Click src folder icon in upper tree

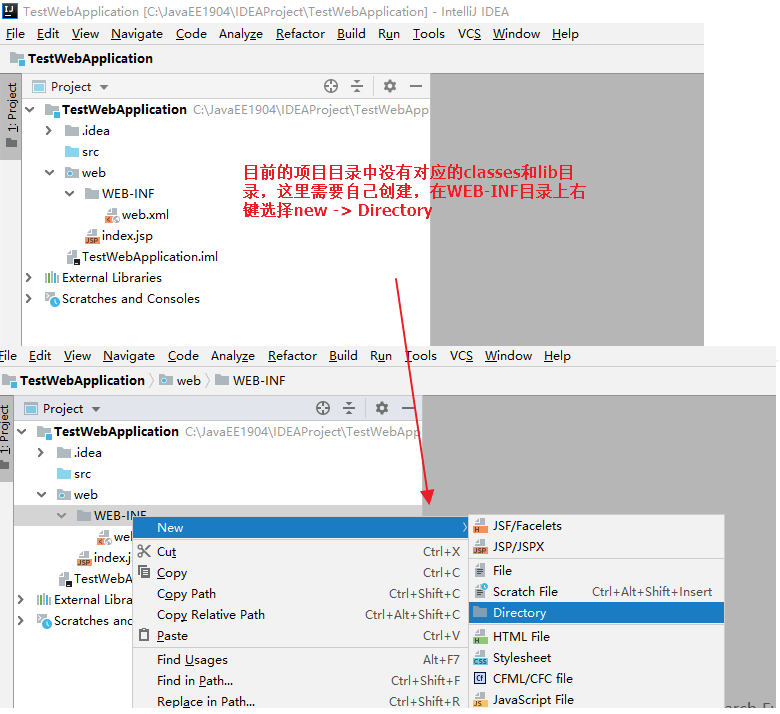pos(72,152)
